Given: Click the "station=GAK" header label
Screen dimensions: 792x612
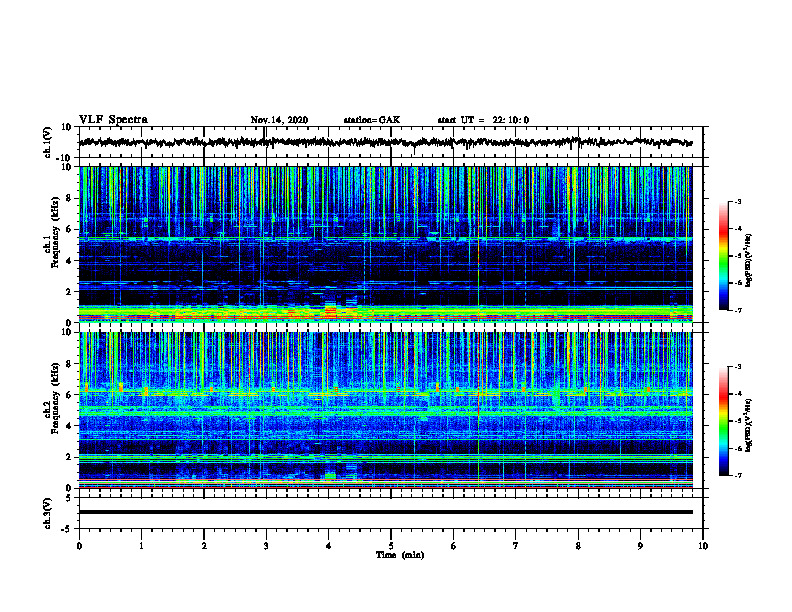Looking at the screenshot, I should [x=372, y=120].
